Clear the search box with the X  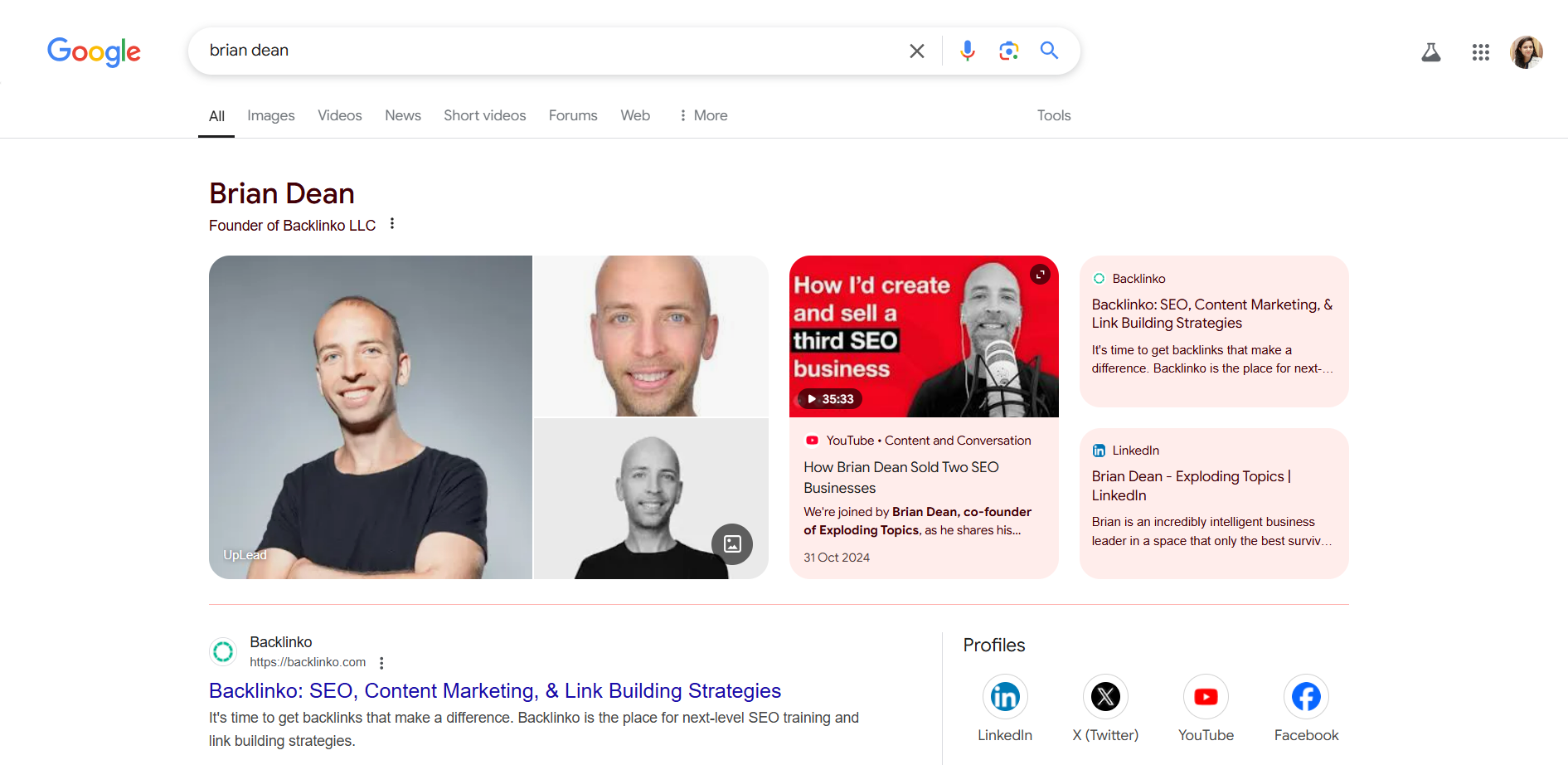pyautogui.click(x=916, y=51)
